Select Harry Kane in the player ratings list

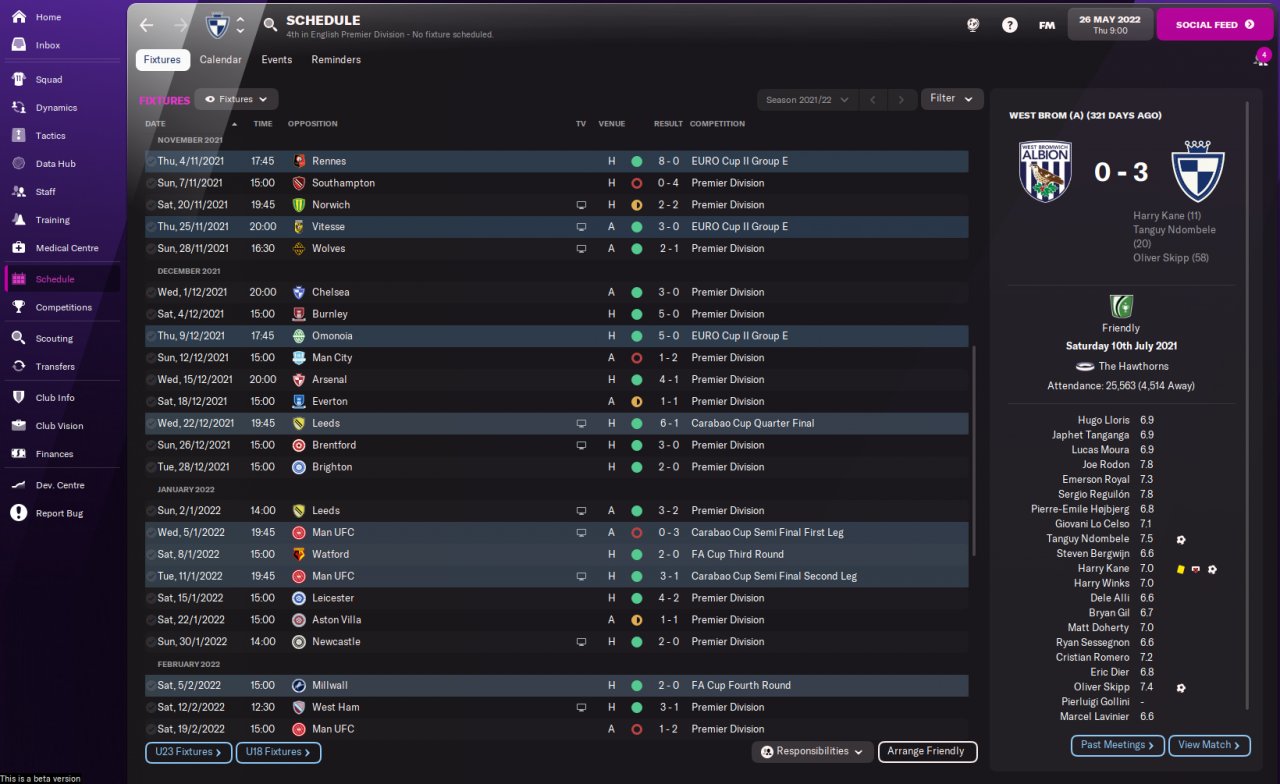[1103, 569]
